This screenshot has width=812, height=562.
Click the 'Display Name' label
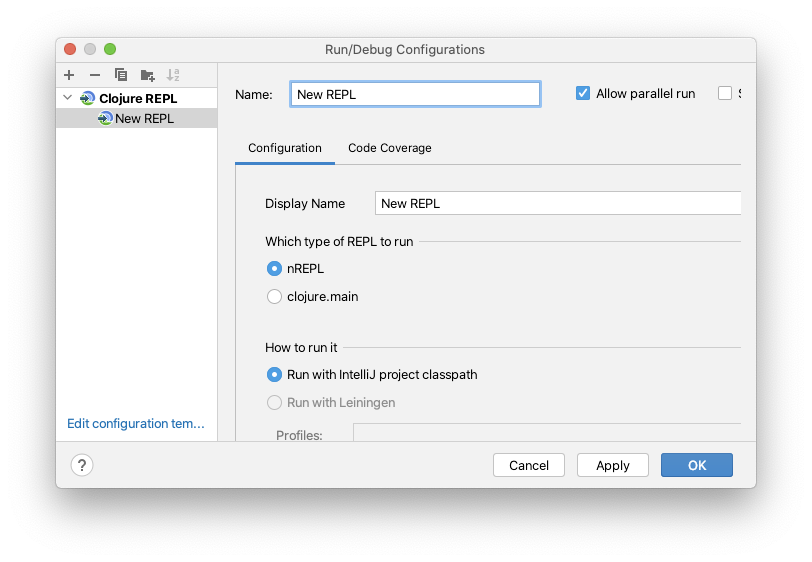click(305, 204)
